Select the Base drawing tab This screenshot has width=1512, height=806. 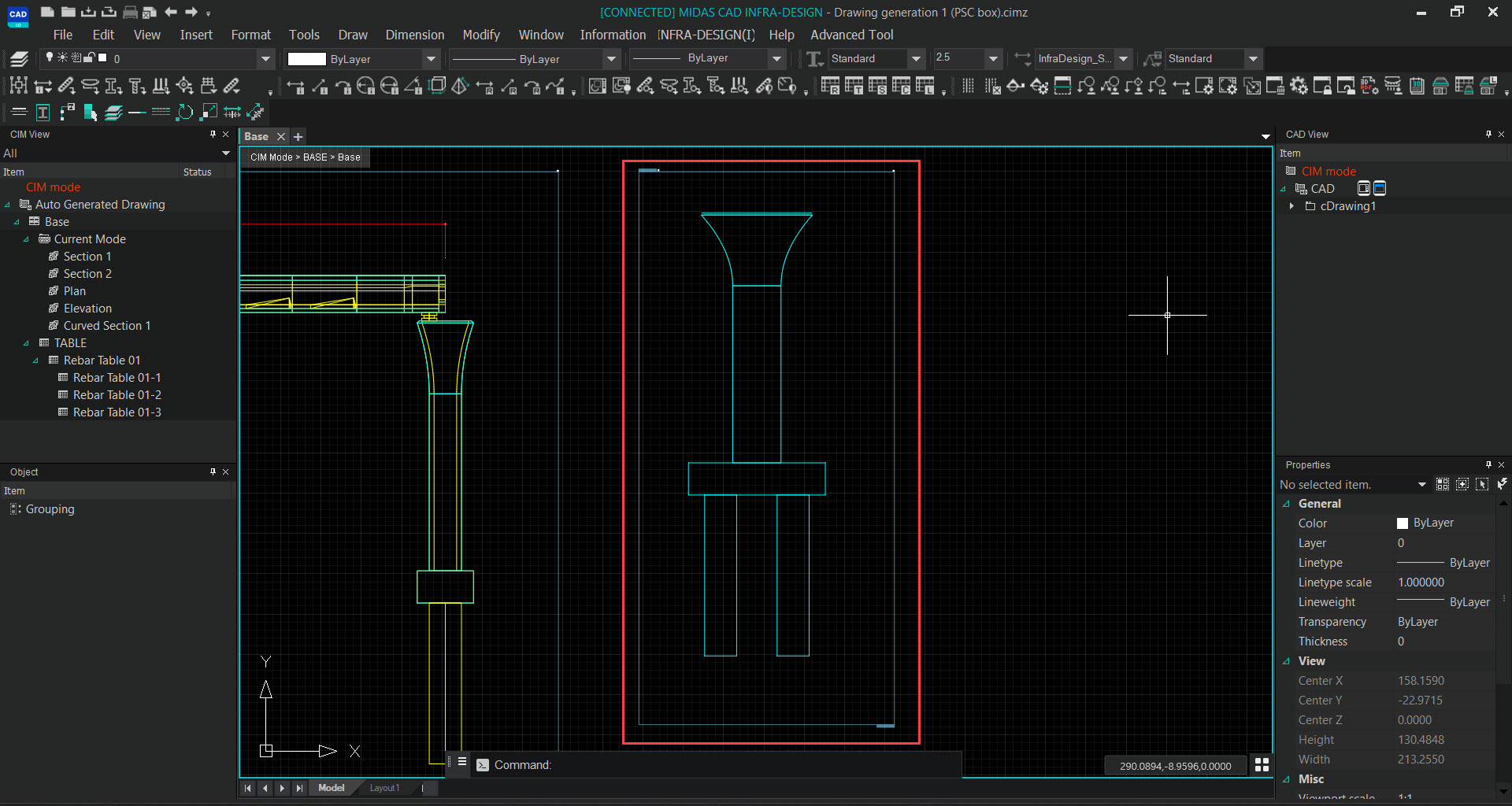(x=257, y=136)
